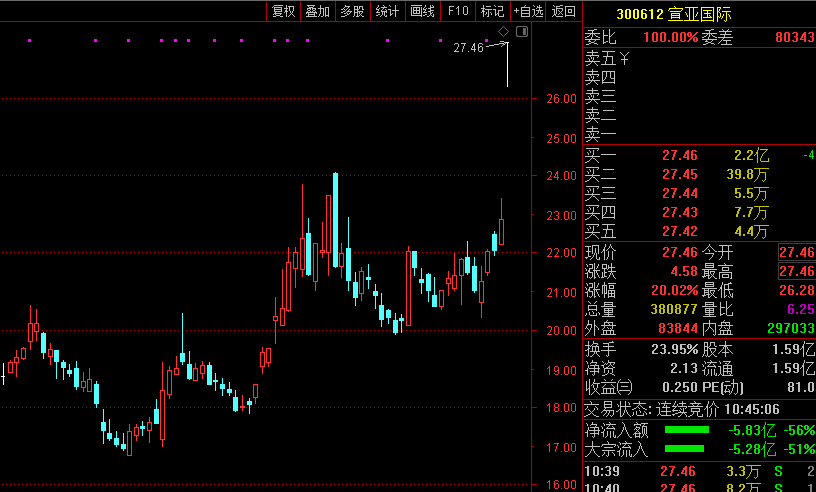Click the 27.46 high-price annotation on chart
This screenshot has height=492, width=816.
click(467, 47)
